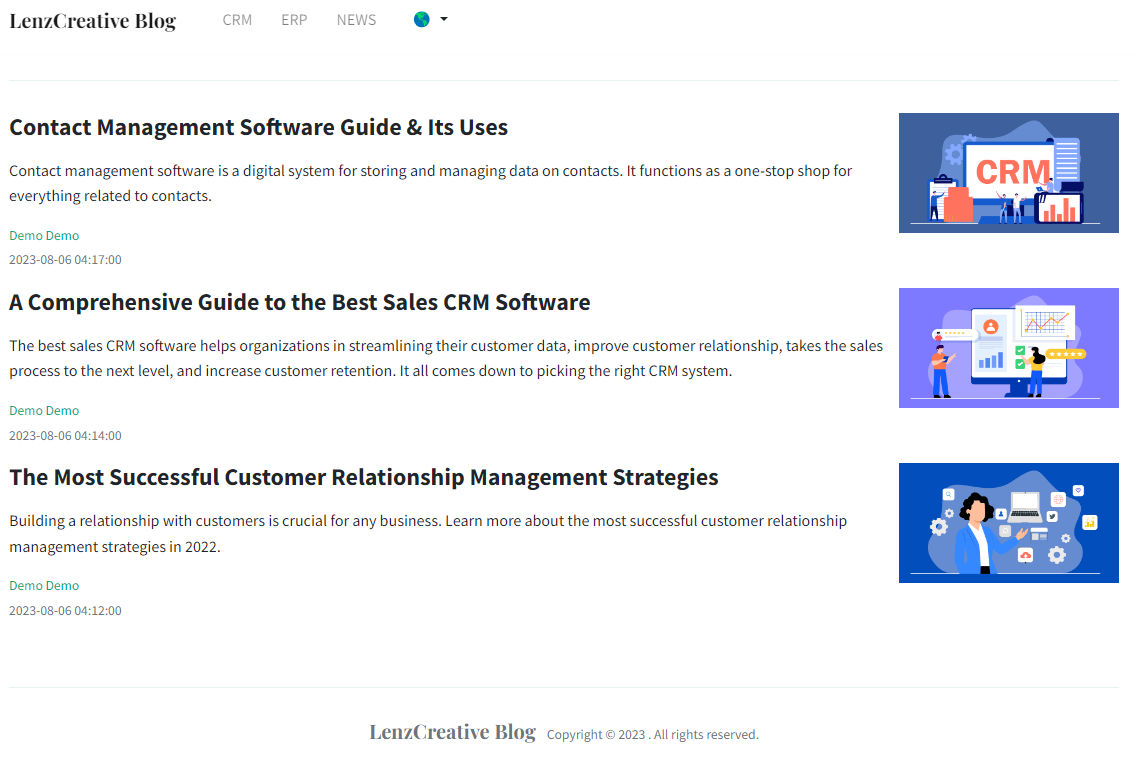Click the 2023-08-06 04:12:00 timestamp

[65, 611]
